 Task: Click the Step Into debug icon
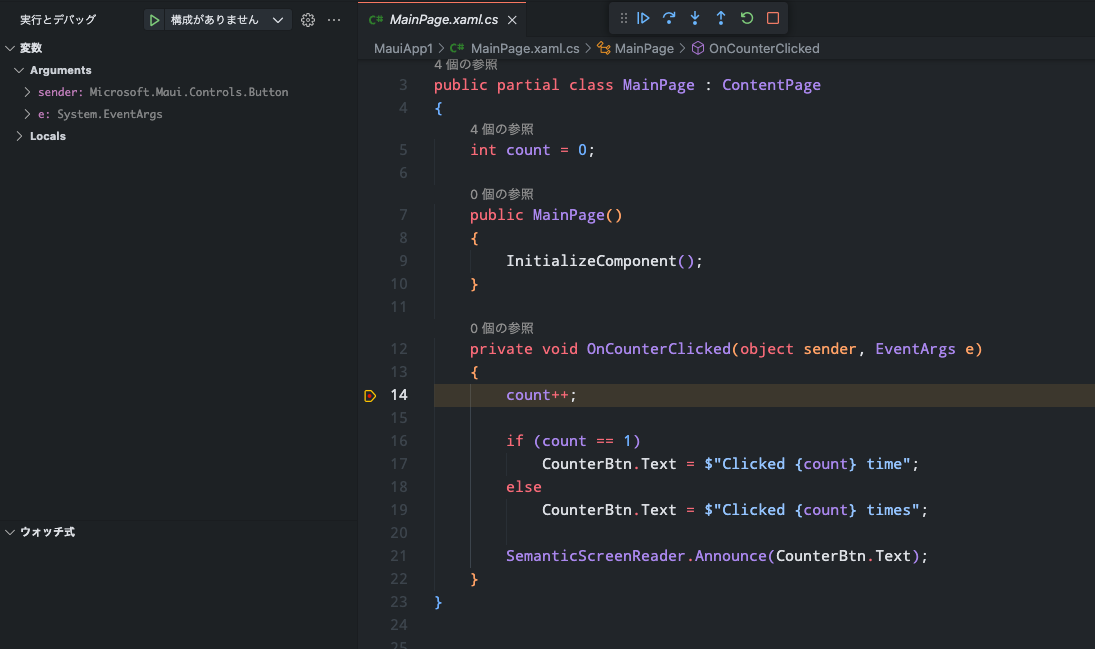point(694,17)
